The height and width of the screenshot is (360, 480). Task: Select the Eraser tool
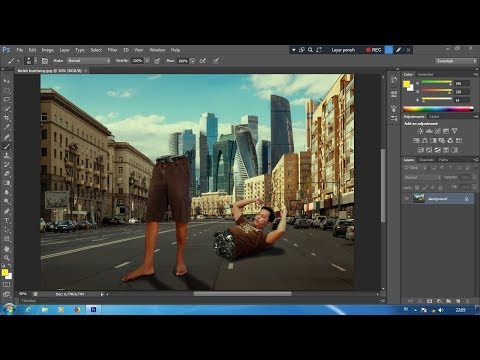7,174
